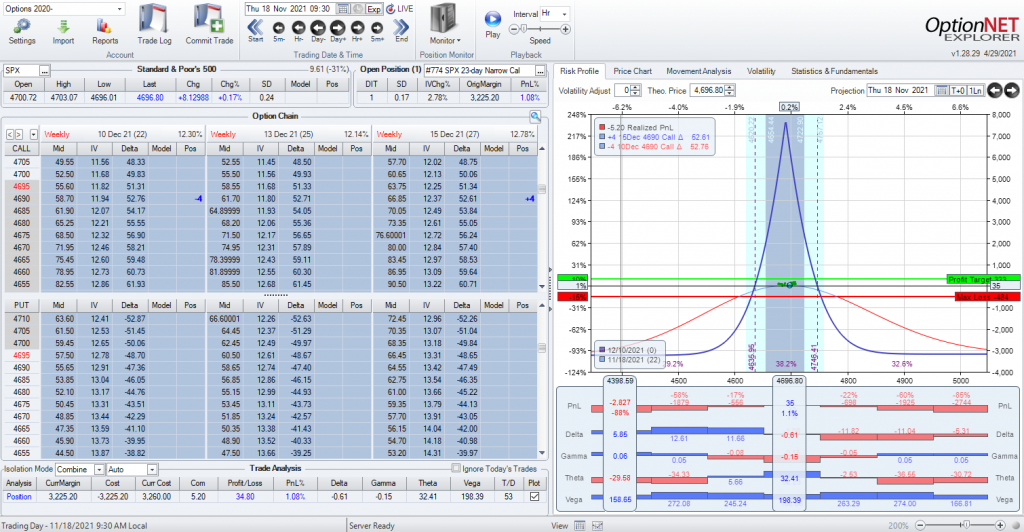
Task: Toggle Realized PnL legend marker
Action: pyautogui.click(x=602, y=127)
